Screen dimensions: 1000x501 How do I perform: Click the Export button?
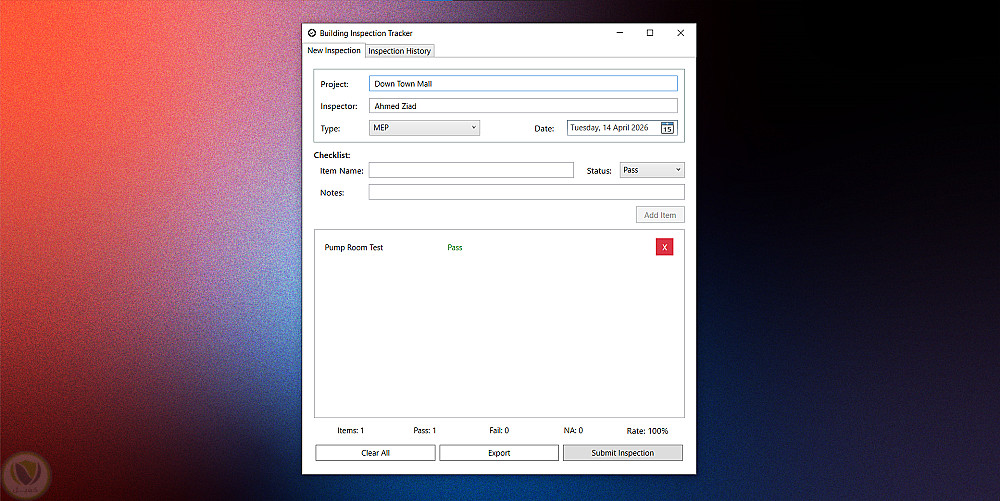point(499,453)
